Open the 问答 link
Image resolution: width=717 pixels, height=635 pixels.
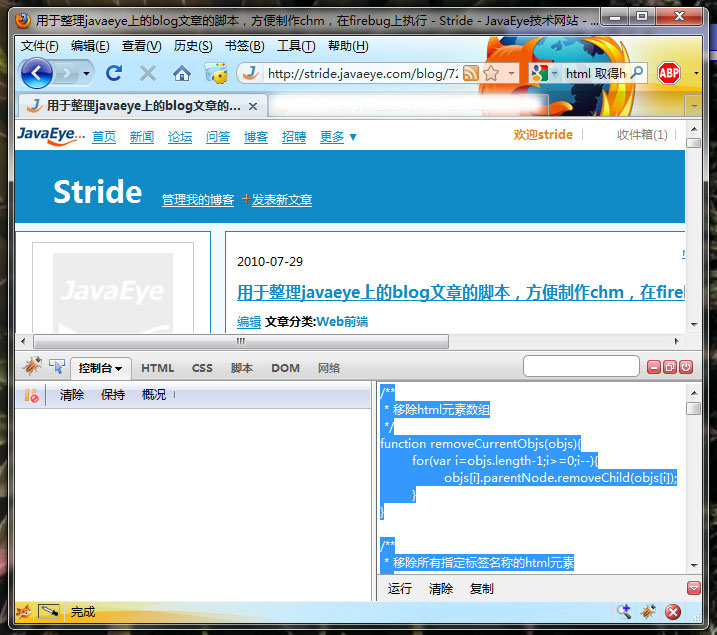(218, 136)
